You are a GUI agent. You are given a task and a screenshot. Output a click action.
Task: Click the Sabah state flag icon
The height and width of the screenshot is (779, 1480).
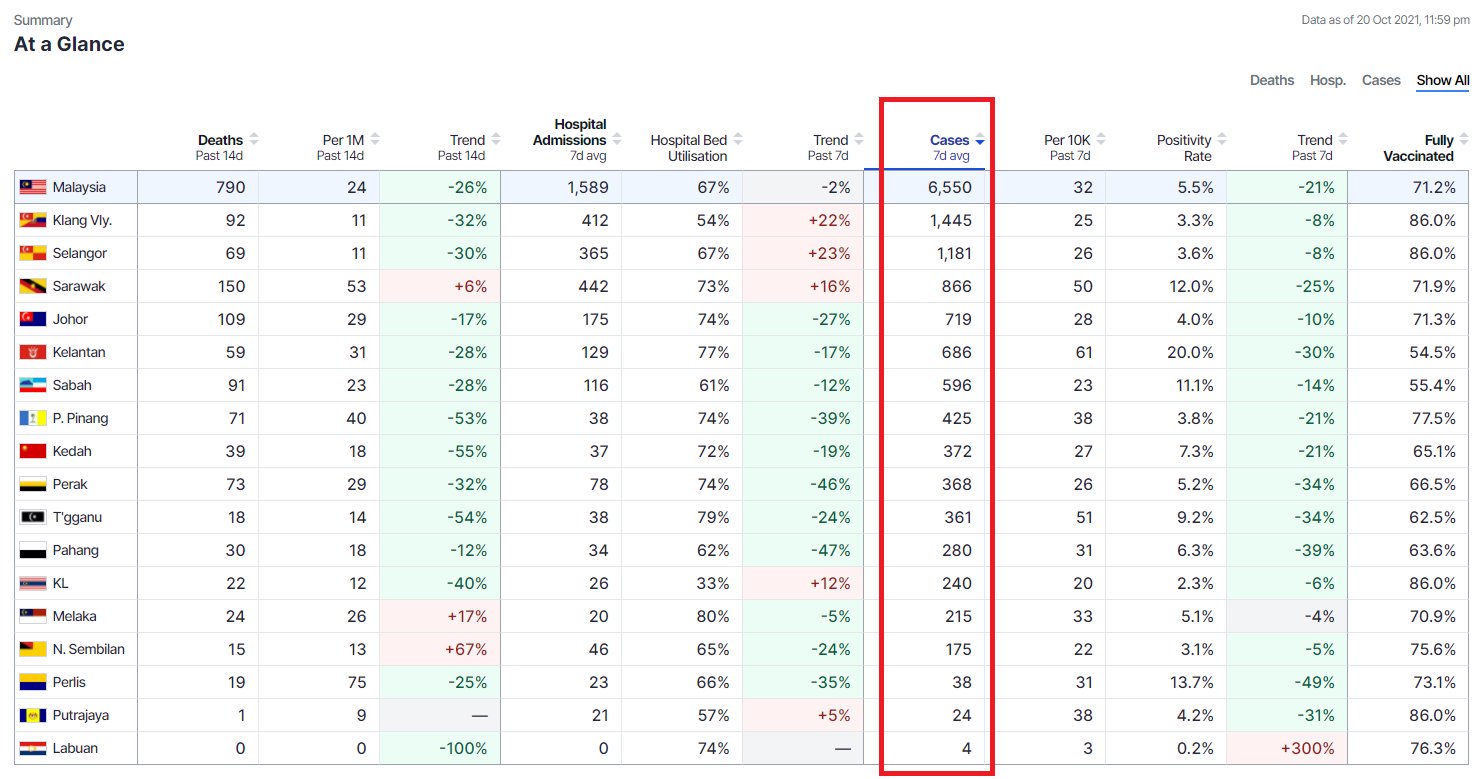(32, 385)
